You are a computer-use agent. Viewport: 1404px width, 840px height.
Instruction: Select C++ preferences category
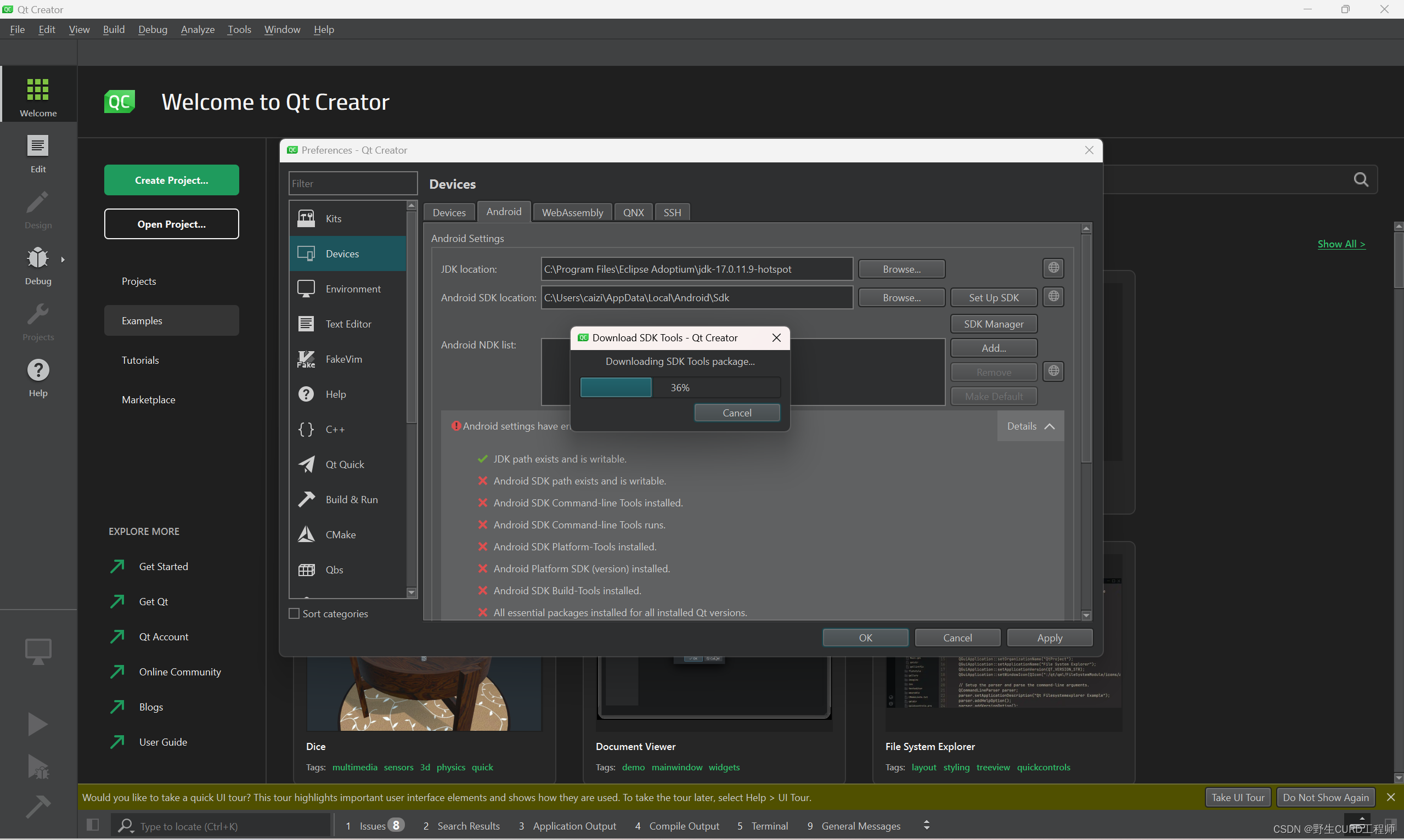click(347, 429)
